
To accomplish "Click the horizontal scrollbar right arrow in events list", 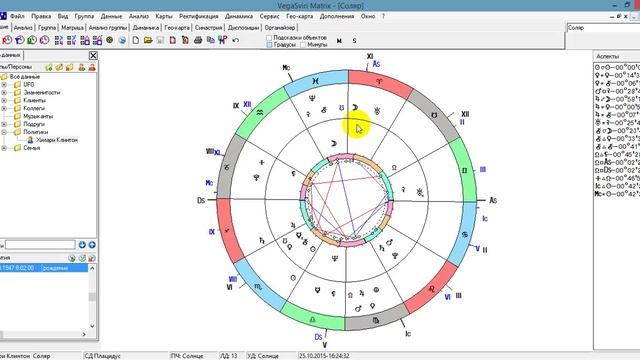I will pos(84,334).
